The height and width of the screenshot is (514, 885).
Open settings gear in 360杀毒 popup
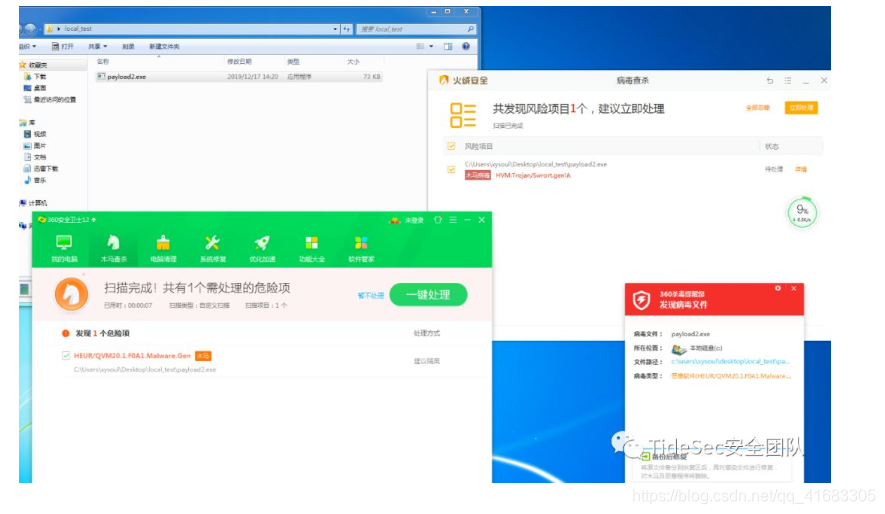(x=778, y=288)
